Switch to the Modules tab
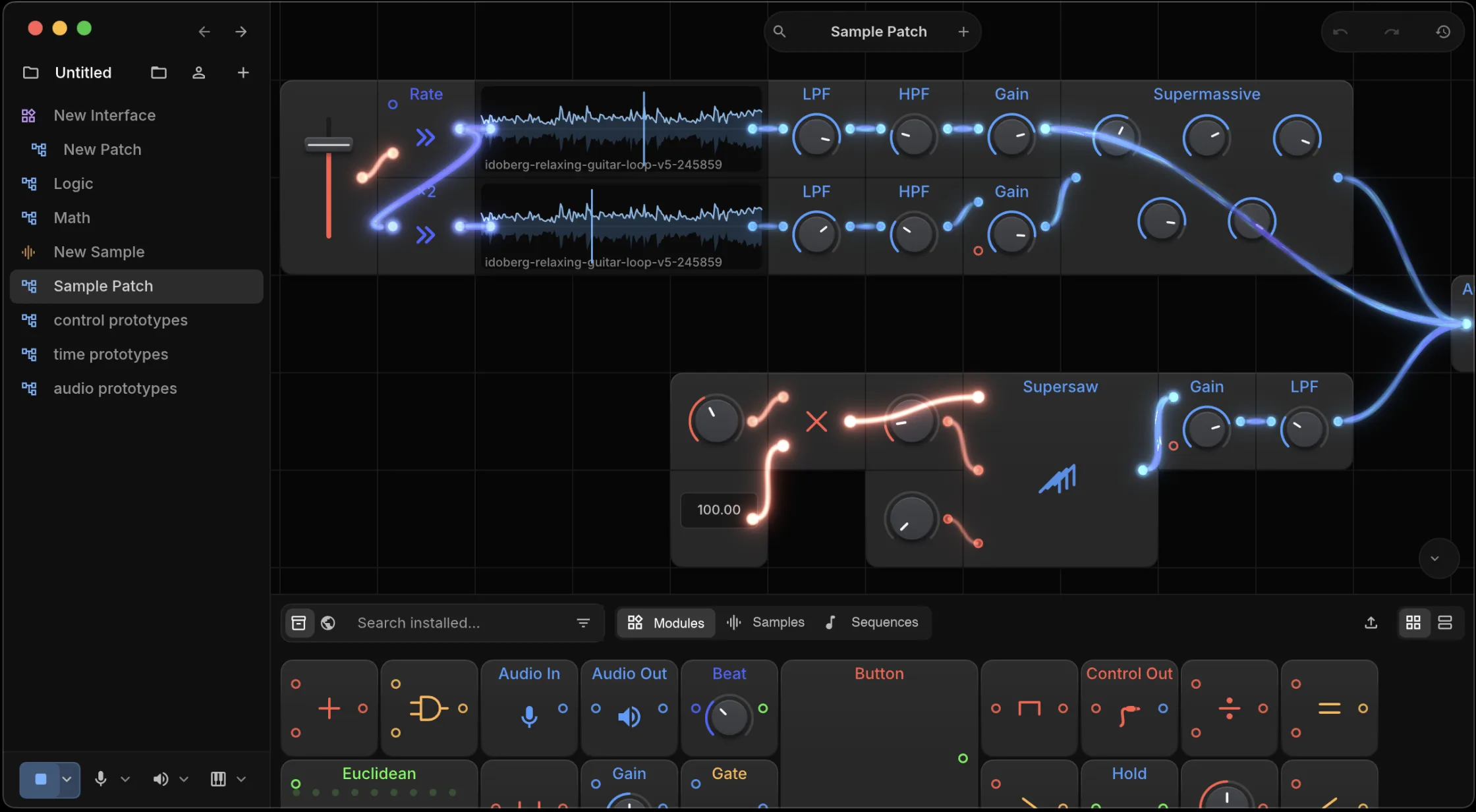1476x812 pixels. pyautogui.click(x=666, y=622)
